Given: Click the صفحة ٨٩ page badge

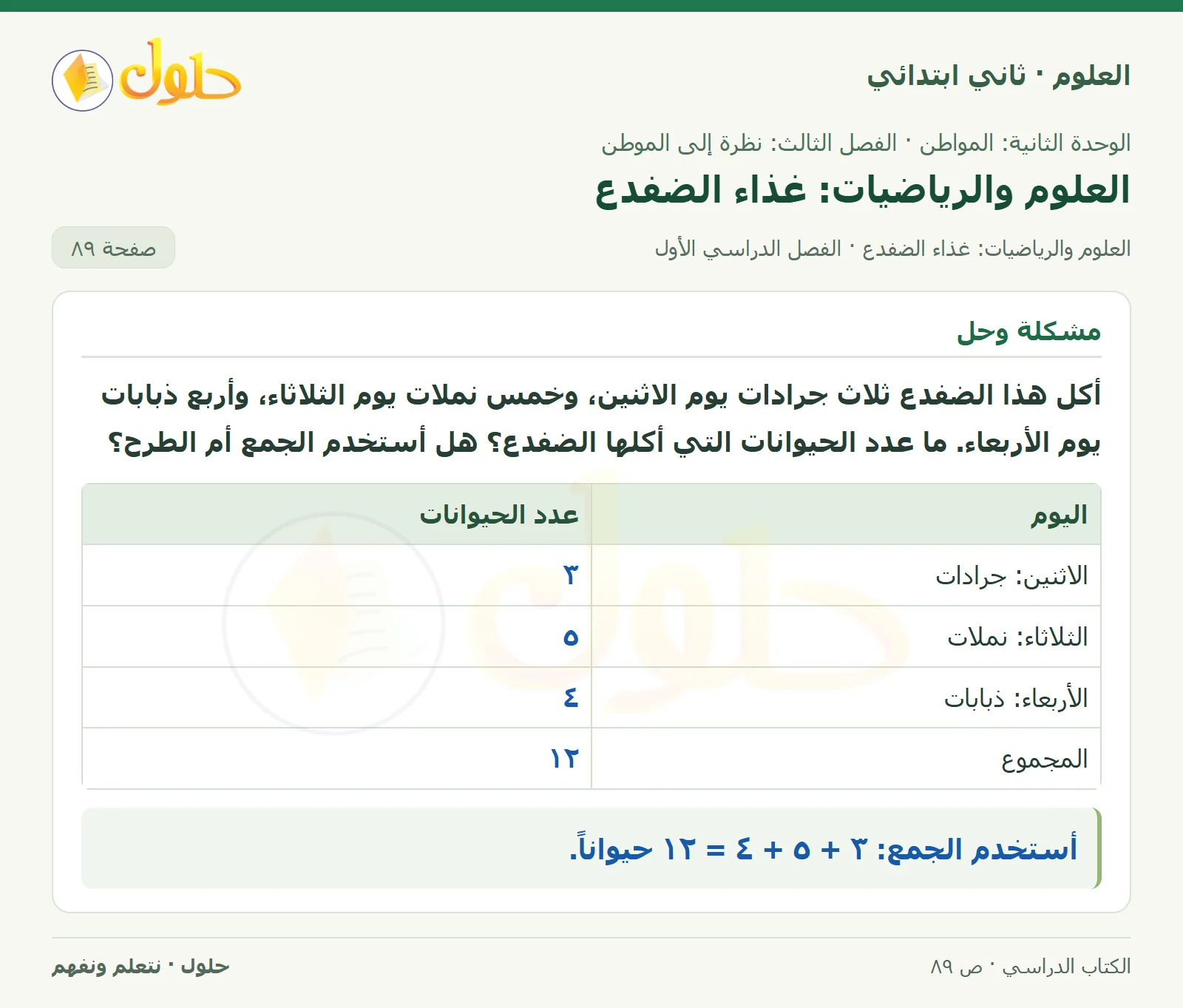Looking at the screenshot, I should tap(113, 248).
